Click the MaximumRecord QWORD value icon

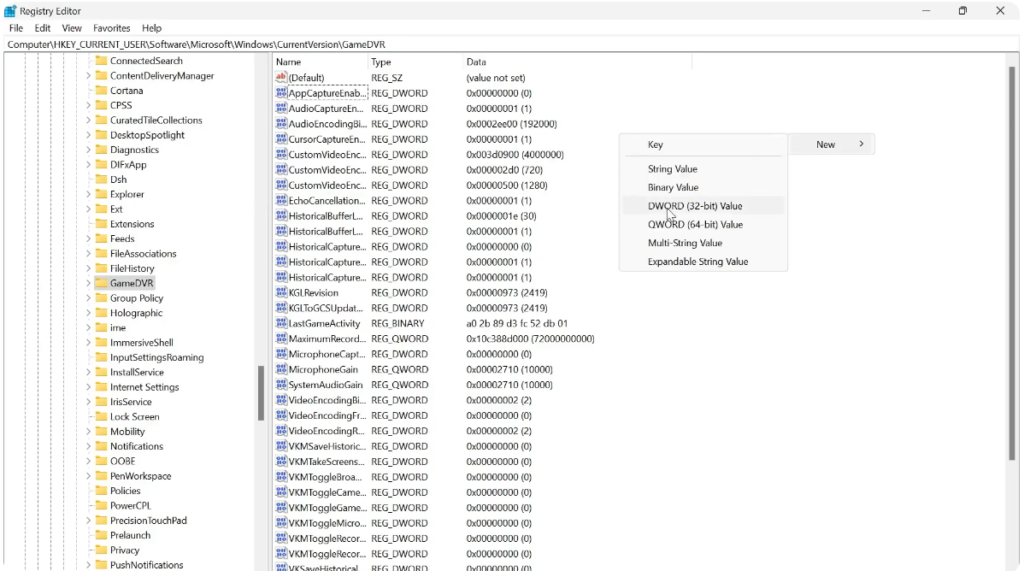coord(281,338)
